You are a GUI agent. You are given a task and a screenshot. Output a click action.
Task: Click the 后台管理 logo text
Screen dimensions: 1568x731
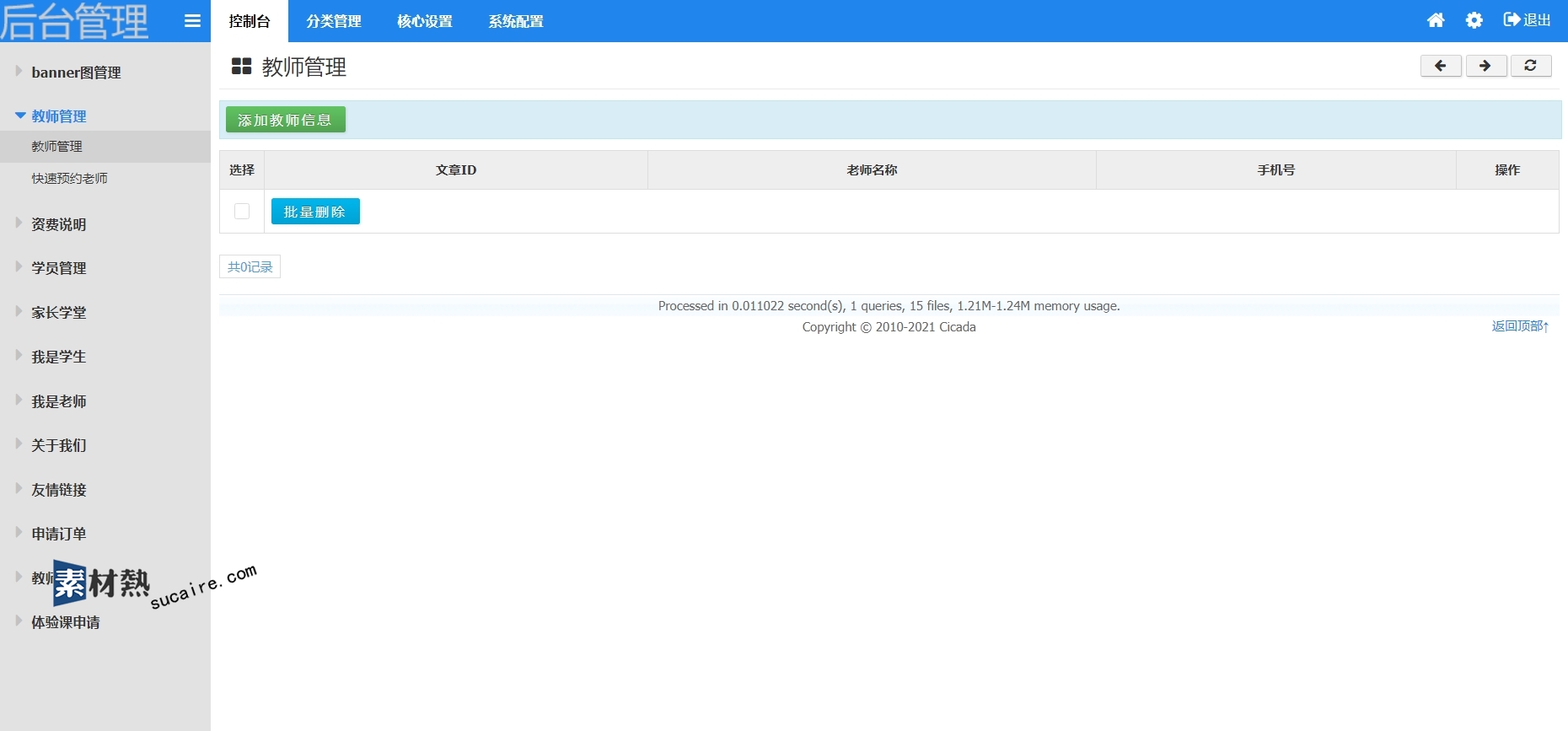(x=74, y=21)
